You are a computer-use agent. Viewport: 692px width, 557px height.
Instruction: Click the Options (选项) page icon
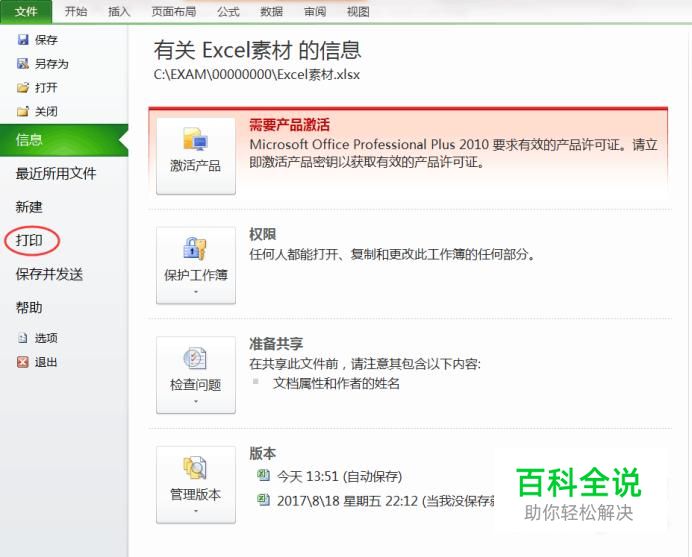[23, 338]
